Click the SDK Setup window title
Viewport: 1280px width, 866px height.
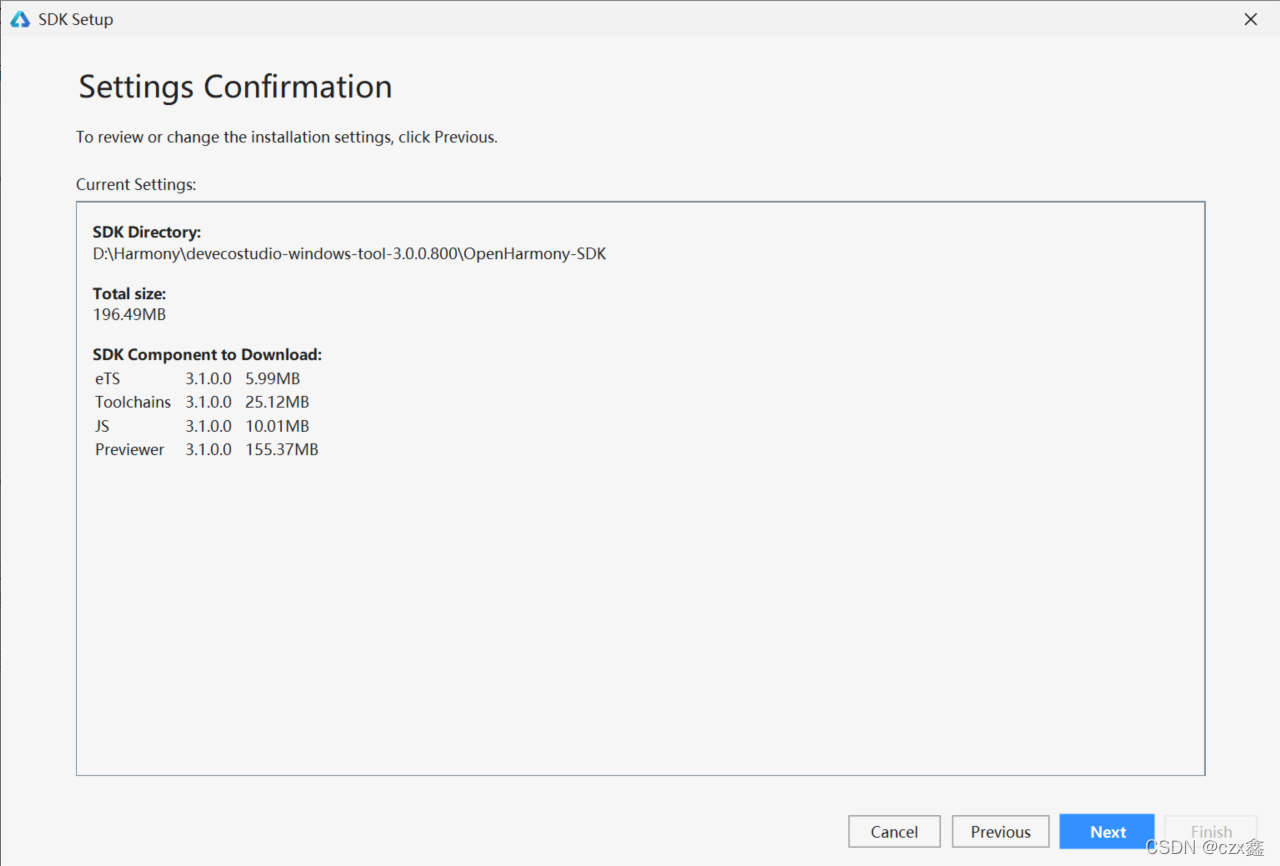pos(76,19)
